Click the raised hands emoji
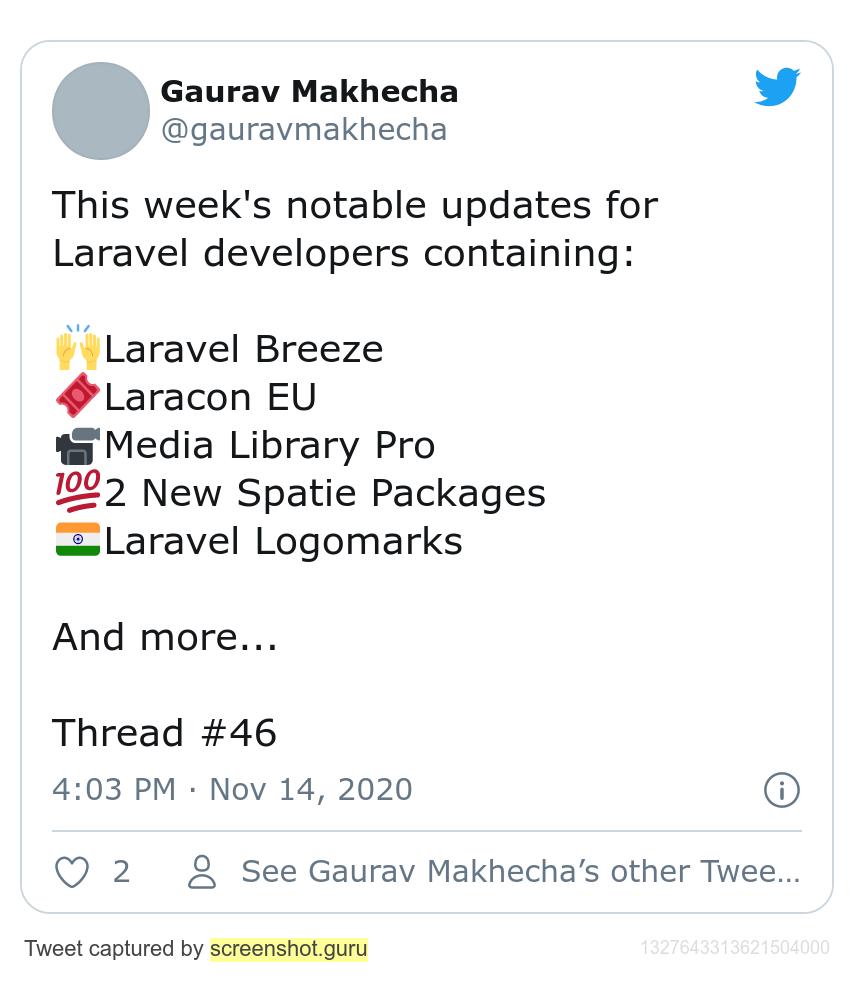This screenshot has height=1006, width=854. [x=78, y=347]
